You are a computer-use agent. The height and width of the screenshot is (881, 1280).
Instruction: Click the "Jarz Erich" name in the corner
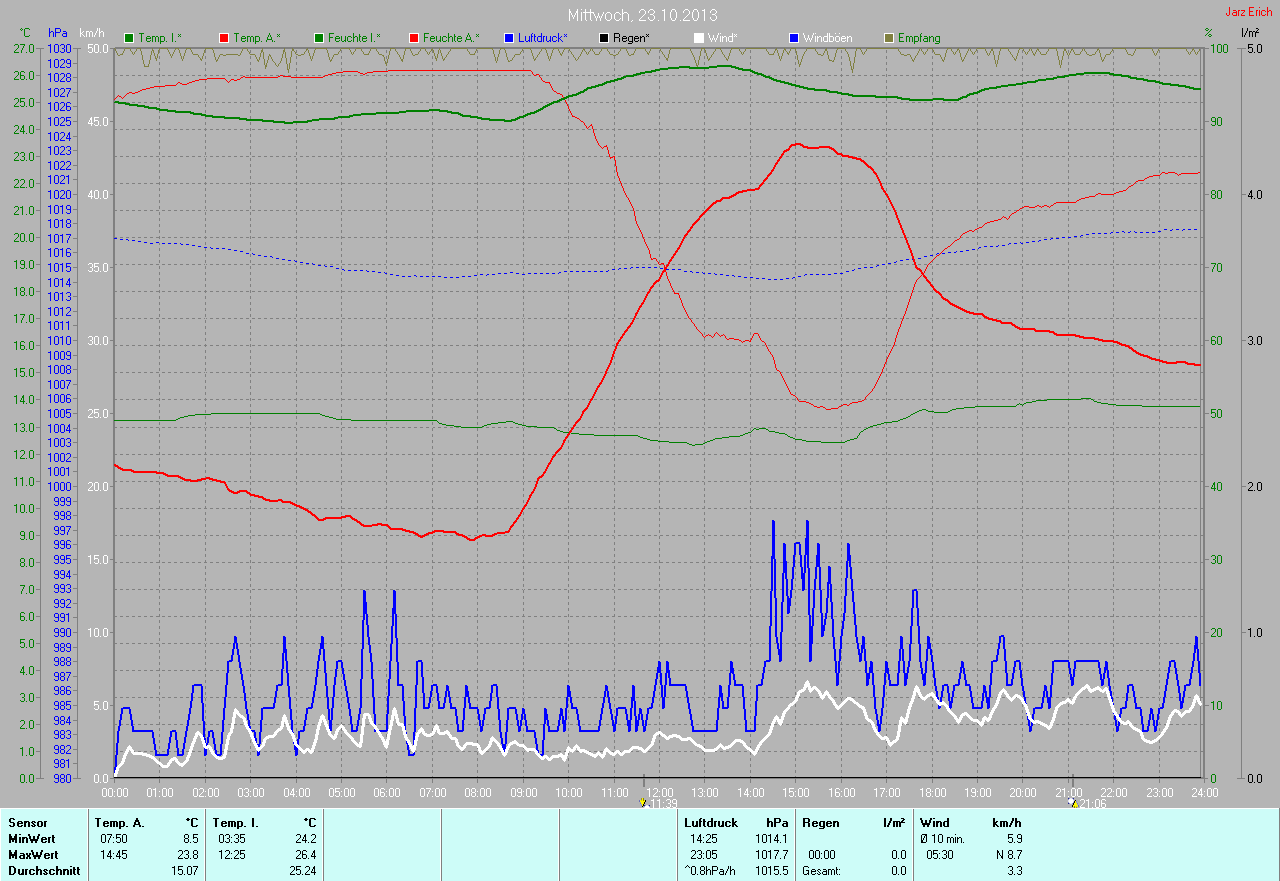click(1249, 12)
